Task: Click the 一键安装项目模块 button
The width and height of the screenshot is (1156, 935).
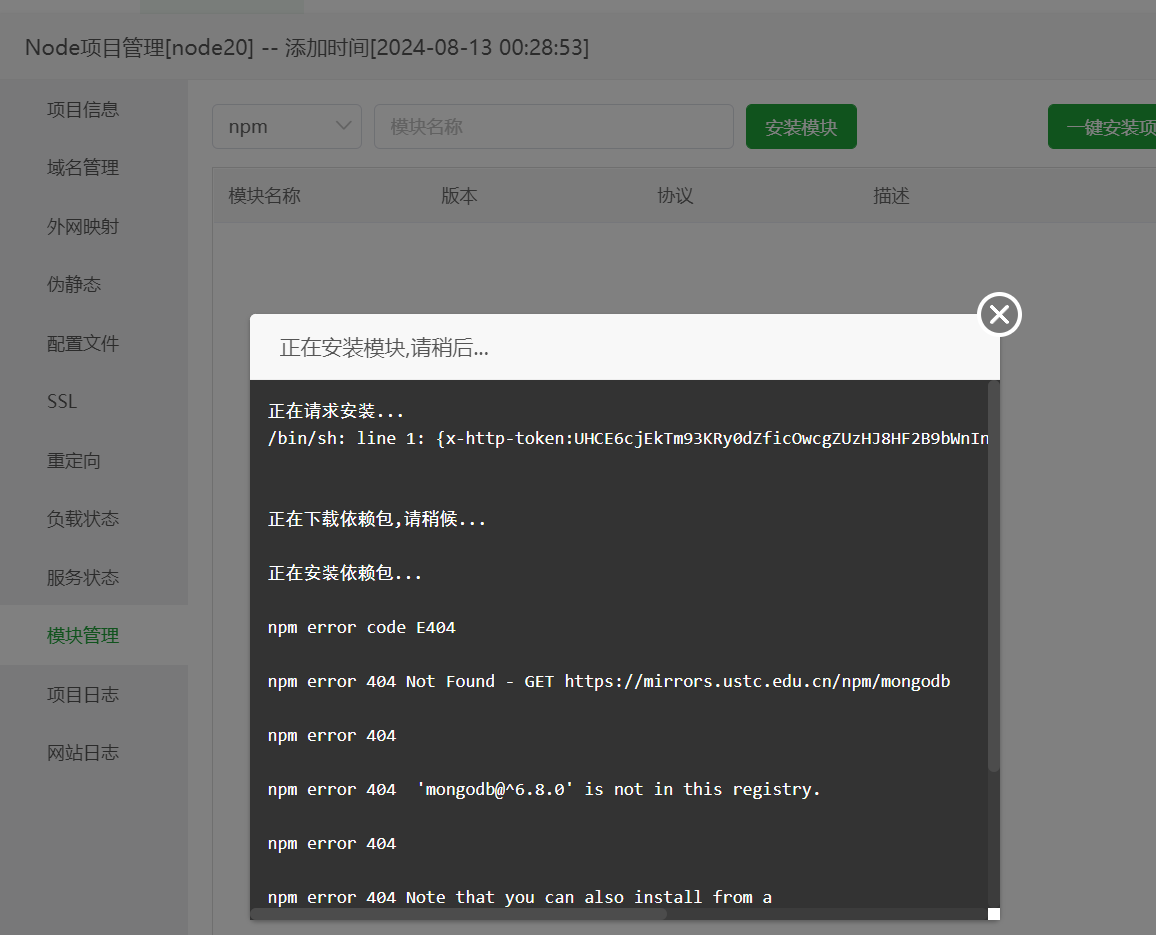Action: 1102,127
